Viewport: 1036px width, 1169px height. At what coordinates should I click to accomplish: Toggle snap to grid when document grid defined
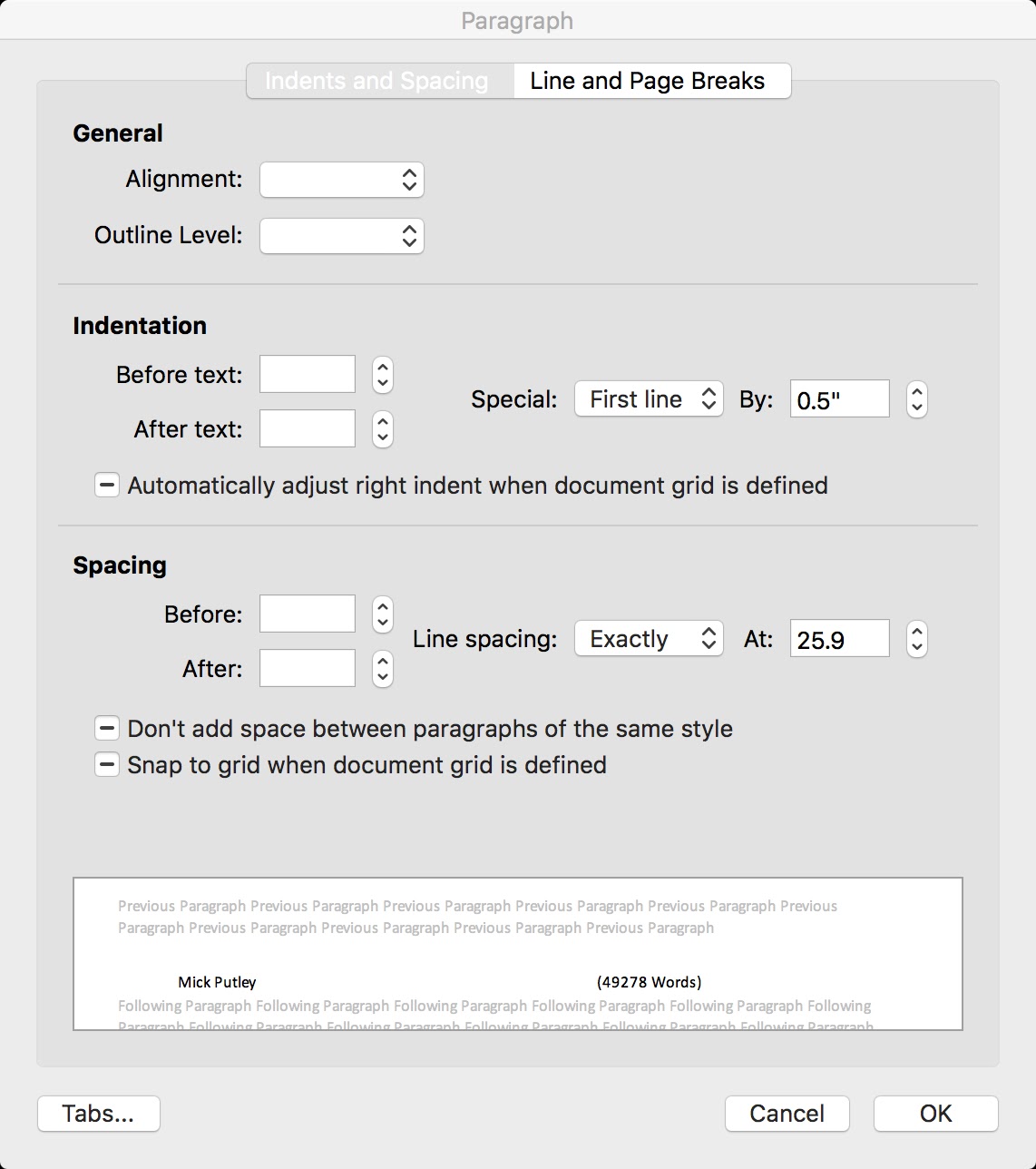(106, 765)
